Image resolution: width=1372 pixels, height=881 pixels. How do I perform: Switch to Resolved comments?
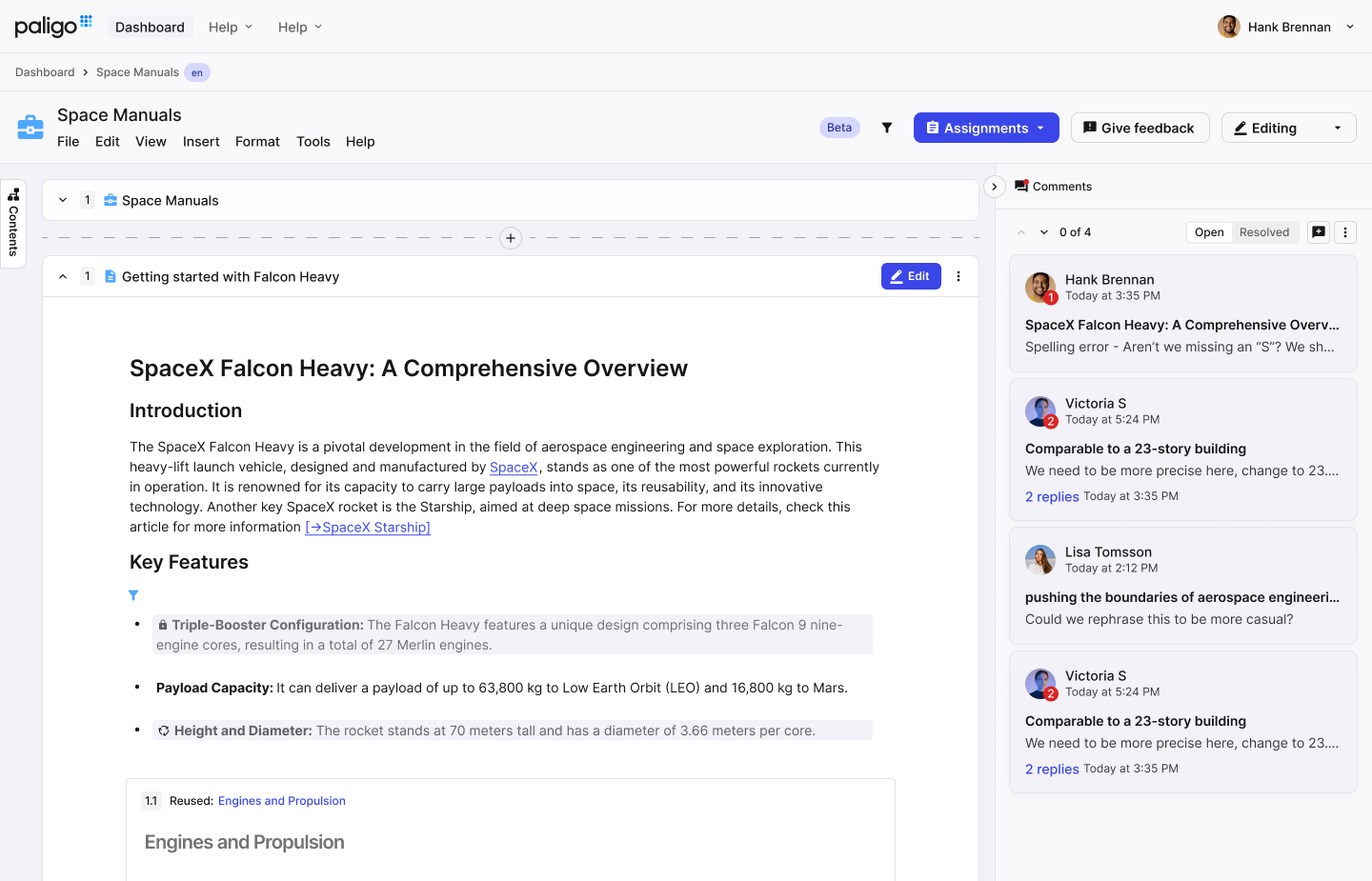[x=1264, y=232]
